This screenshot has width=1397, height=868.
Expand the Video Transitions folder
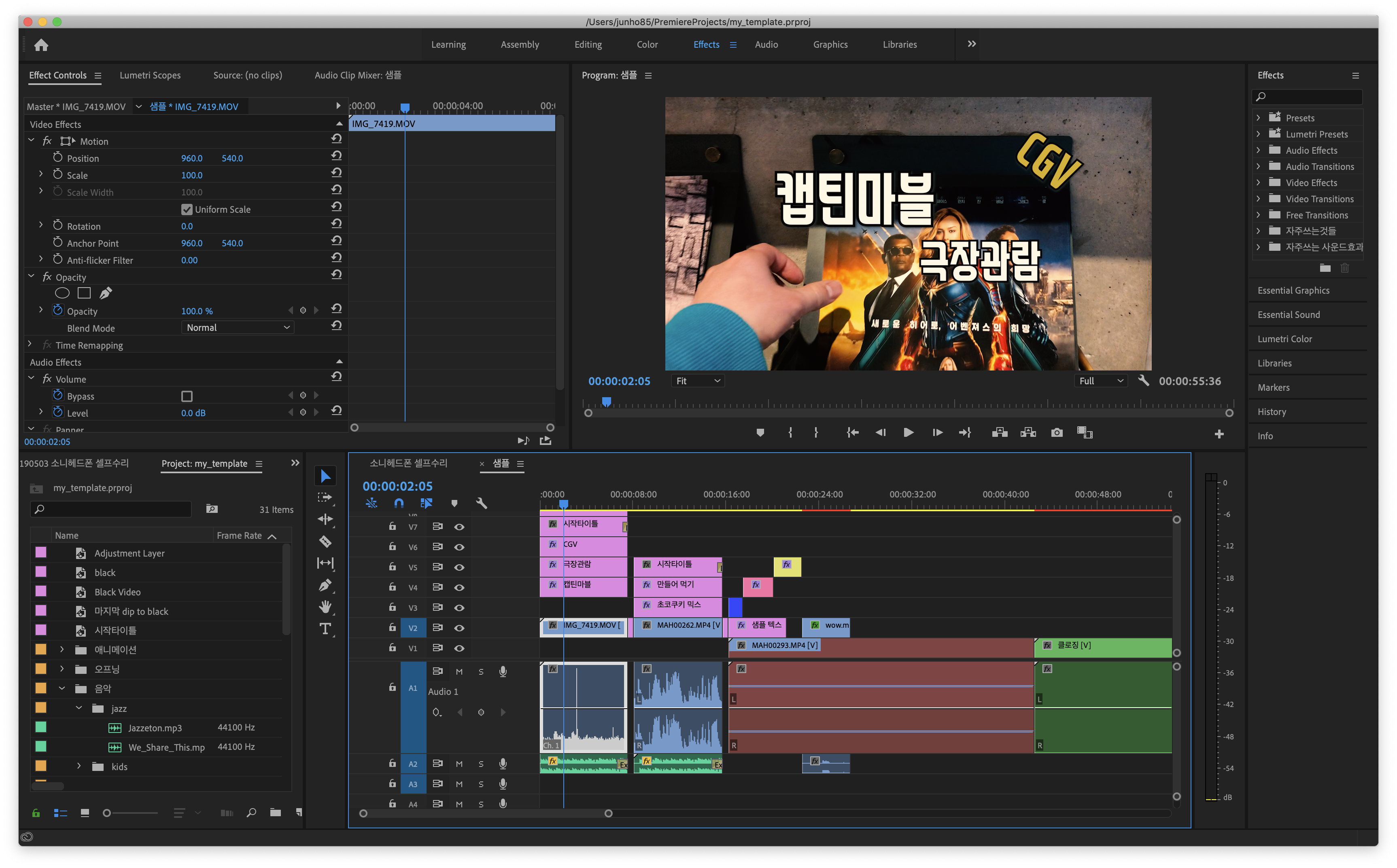point(1258,199)
